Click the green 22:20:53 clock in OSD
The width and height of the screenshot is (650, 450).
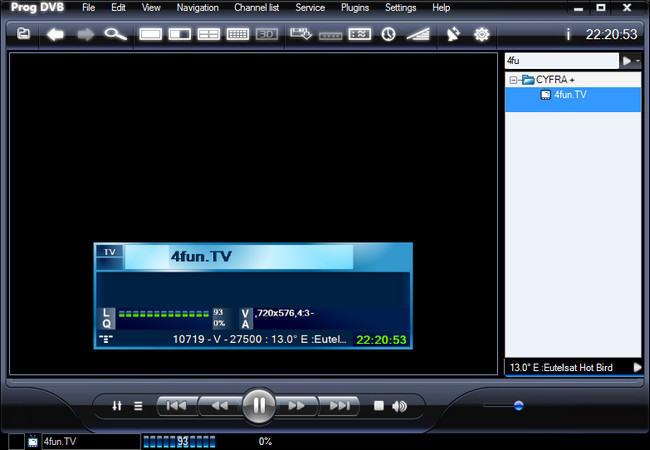pos(381,340)
